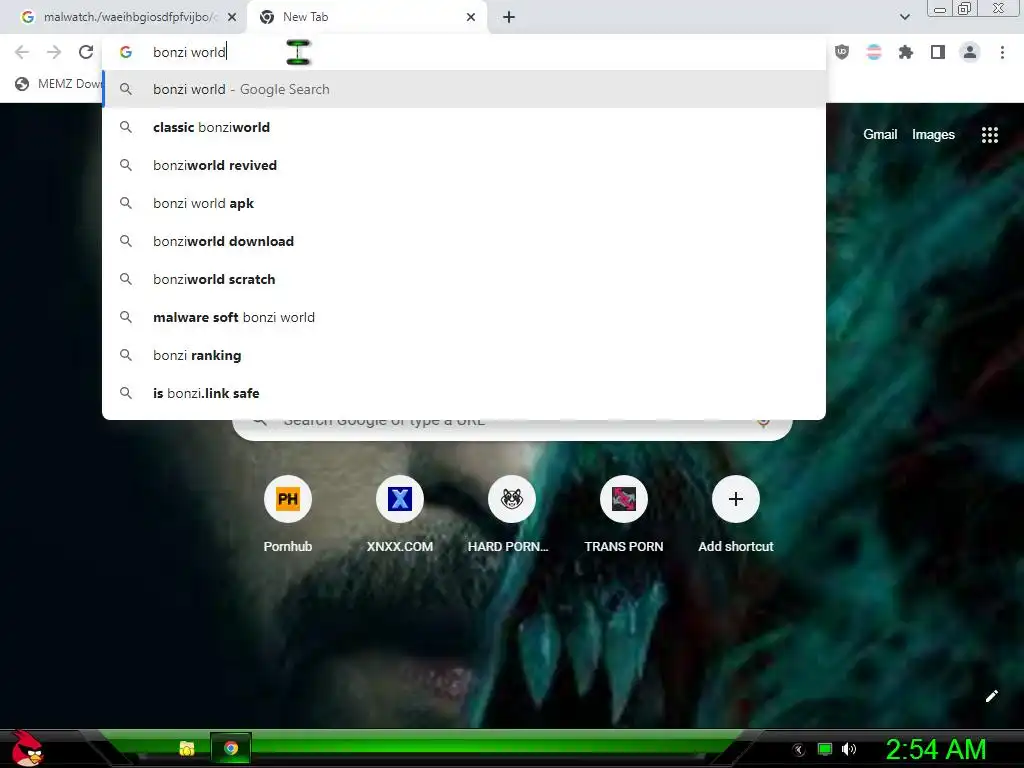Click the Add shortcut plus tile
This screenshot has width=1024, height=768.
pos(736,515)
